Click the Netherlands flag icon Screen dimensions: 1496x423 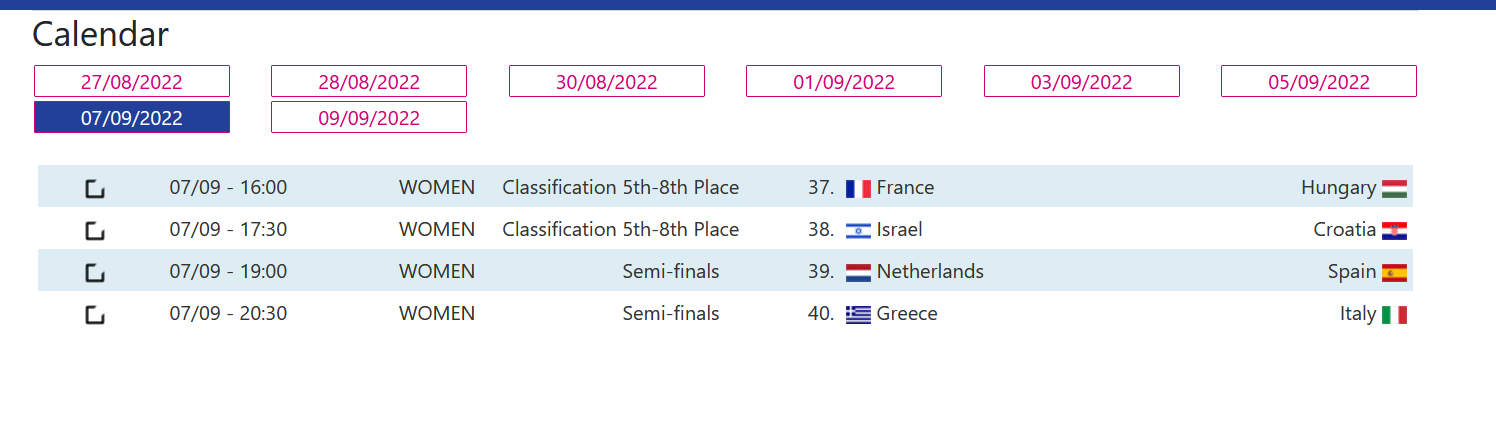[858, 272]
